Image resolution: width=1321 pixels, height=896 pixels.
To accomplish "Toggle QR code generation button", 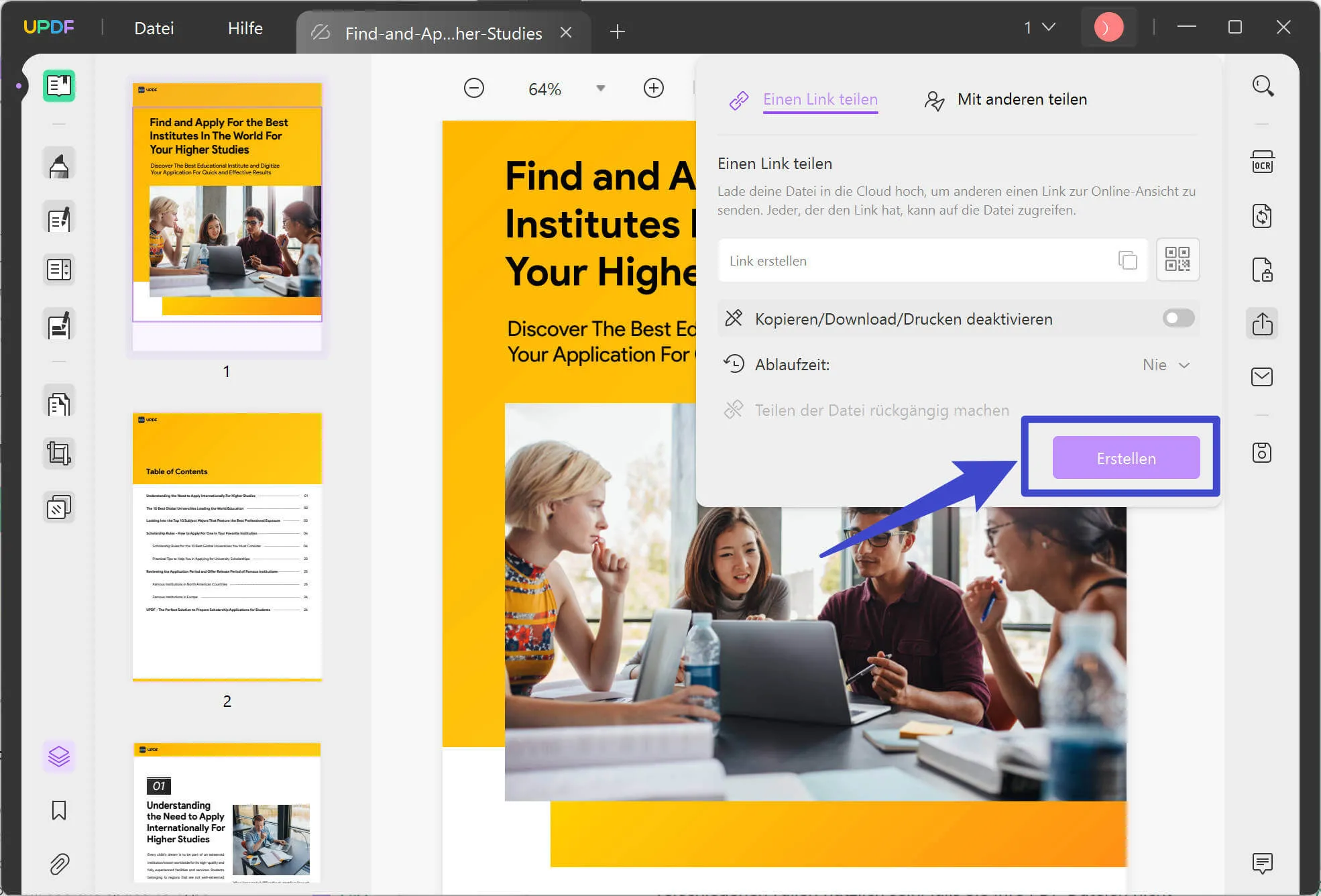I will click(x=1177, y=260).
